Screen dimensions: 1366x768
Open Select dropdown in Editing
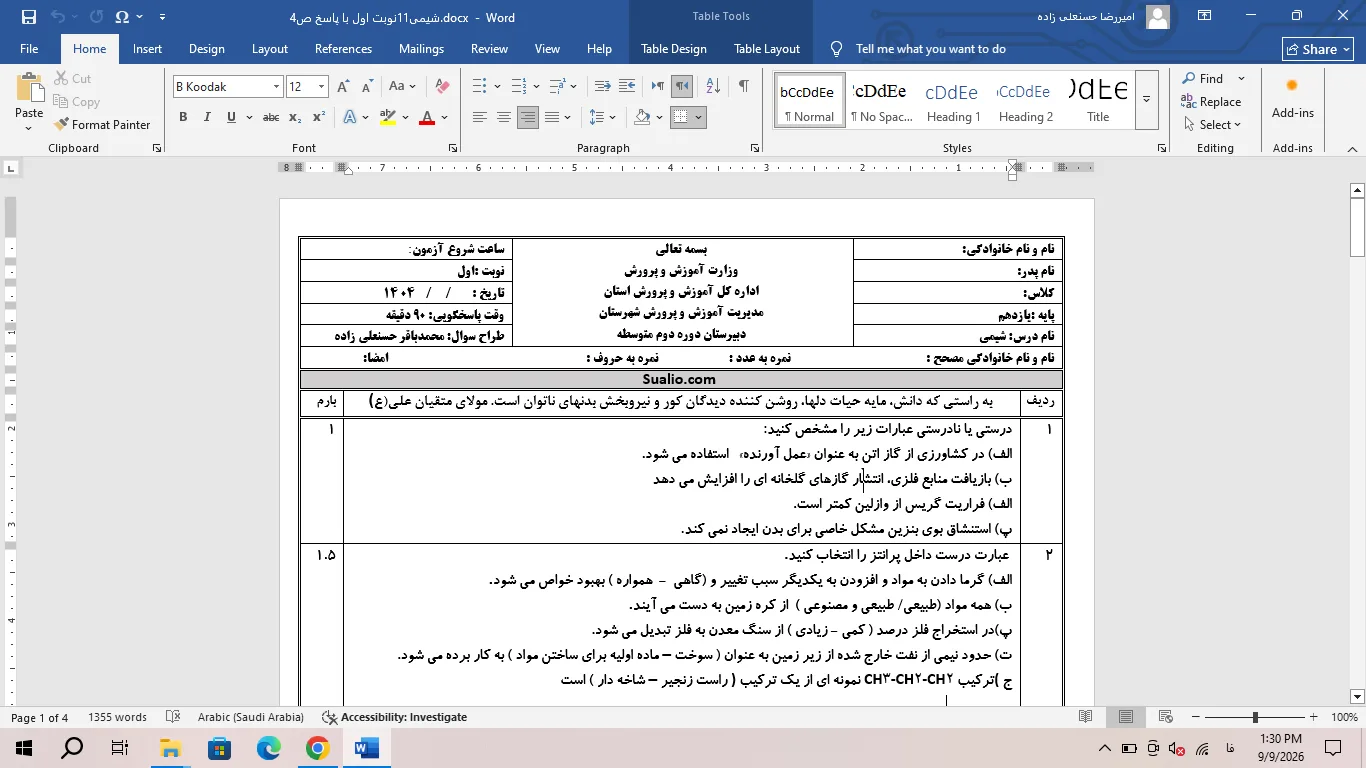click(x=1211, y=124)
